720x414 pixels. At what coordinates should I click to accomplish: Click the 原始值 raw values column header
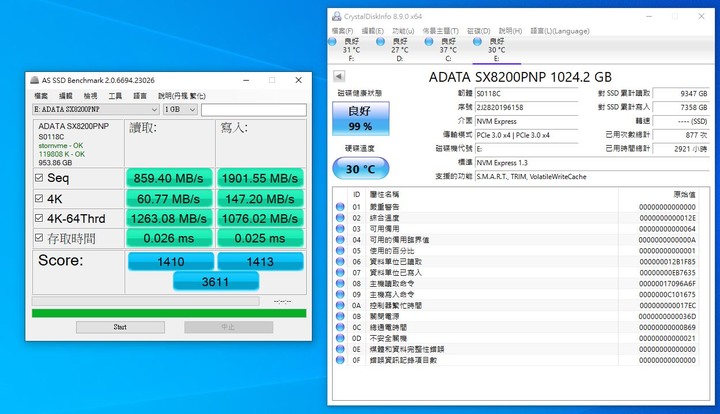684,195
